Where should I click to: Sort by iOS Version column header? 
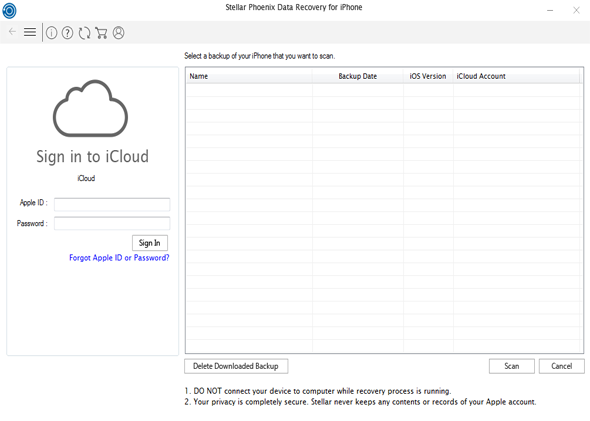click(428, 76)
